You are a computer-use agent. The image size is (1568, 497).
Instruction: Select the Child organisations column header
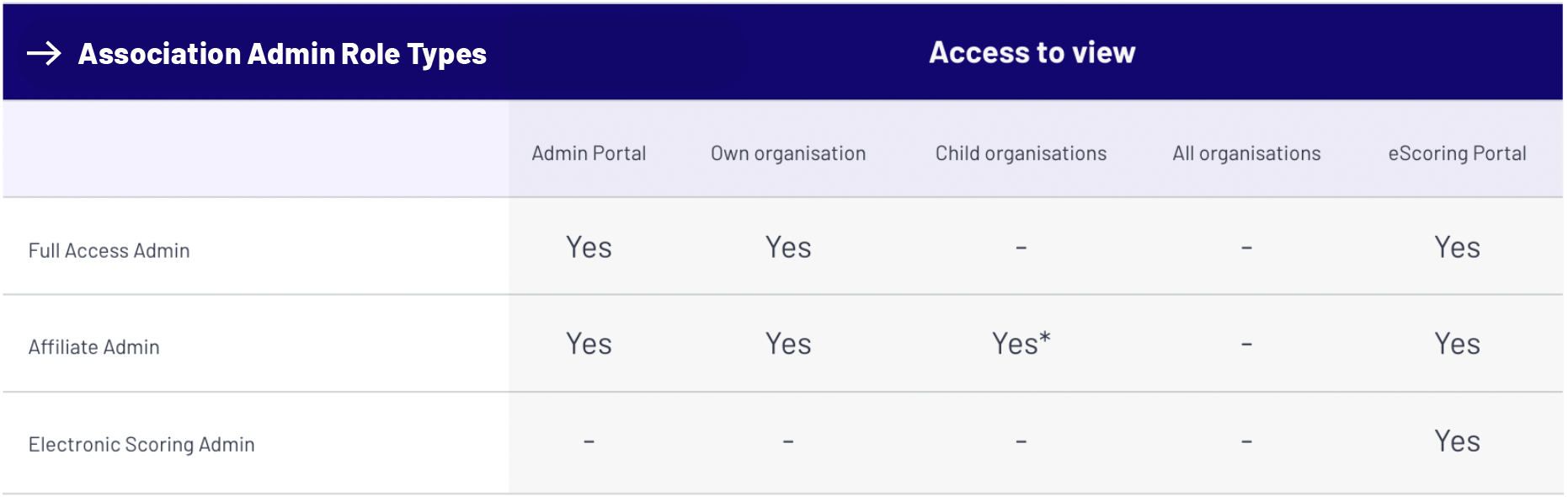click(x=1021, y=153)
